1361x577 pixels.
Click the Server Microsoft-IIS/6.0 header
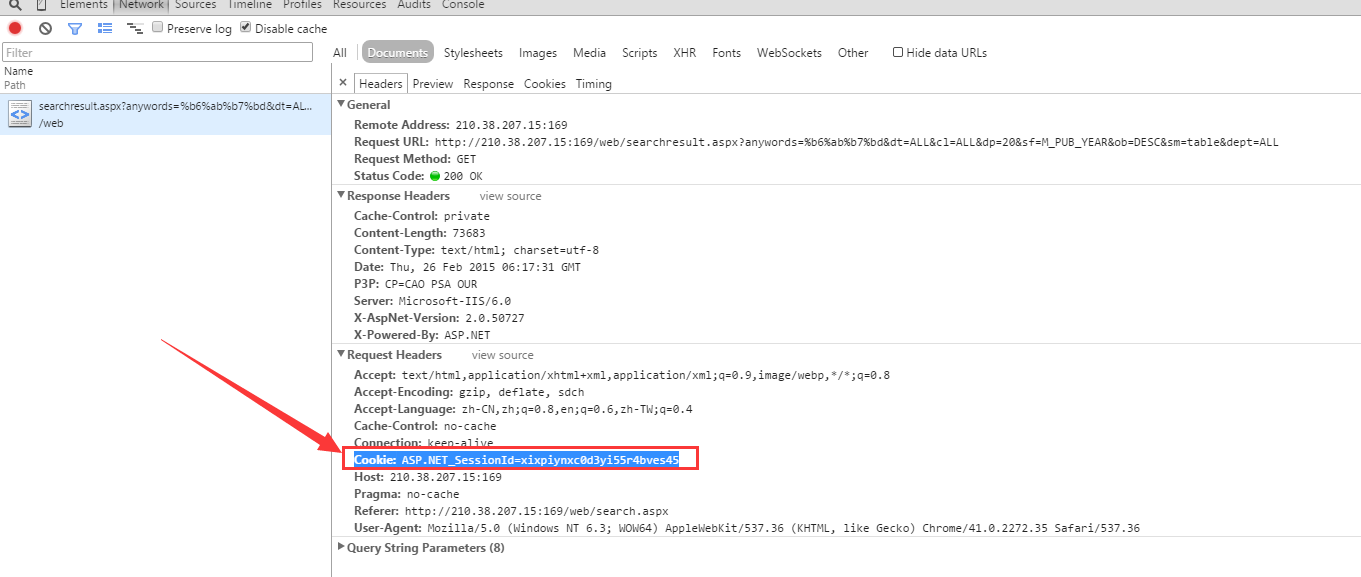tap(432, 301)
